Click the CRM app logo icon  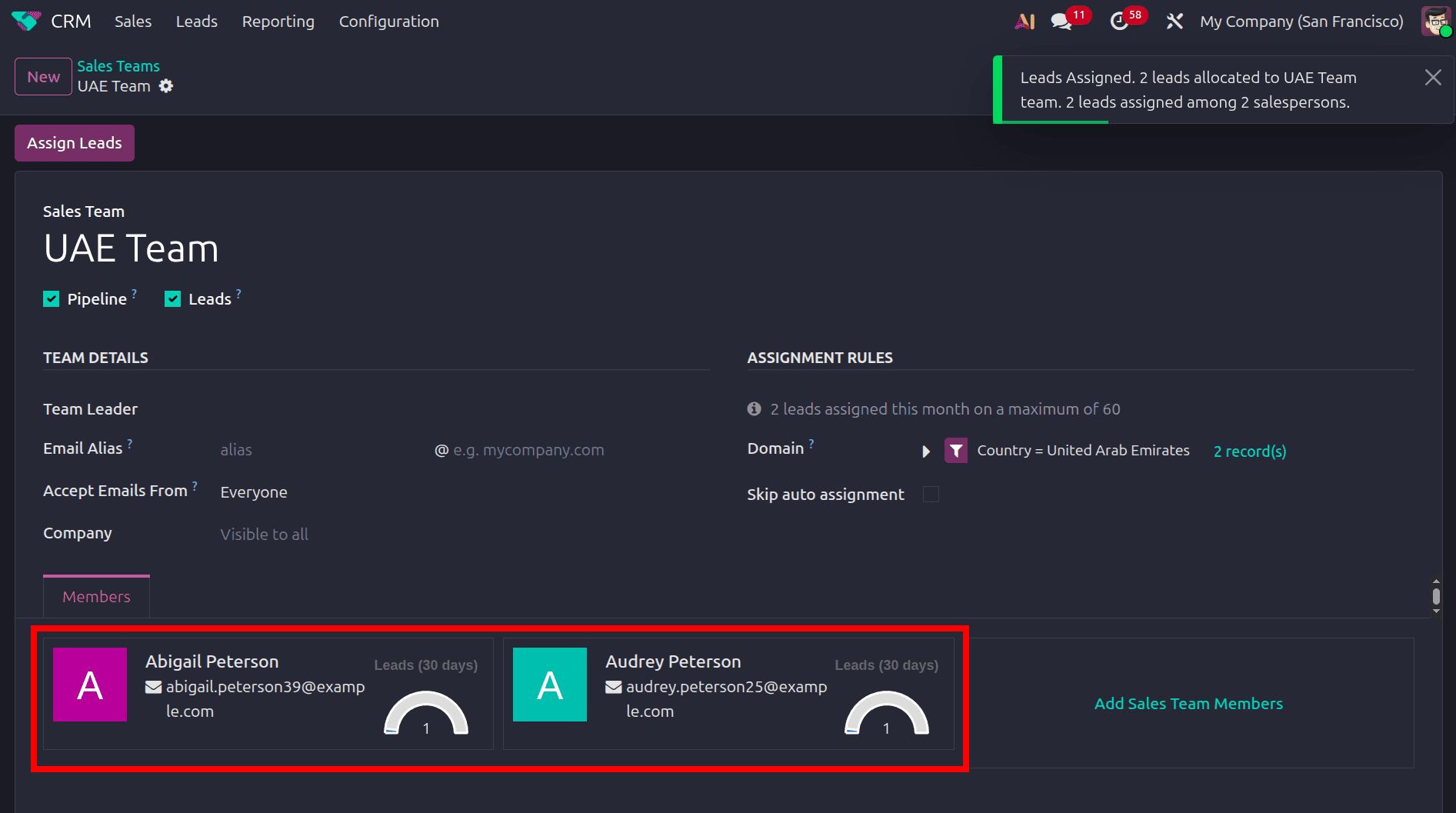(25, 21)
